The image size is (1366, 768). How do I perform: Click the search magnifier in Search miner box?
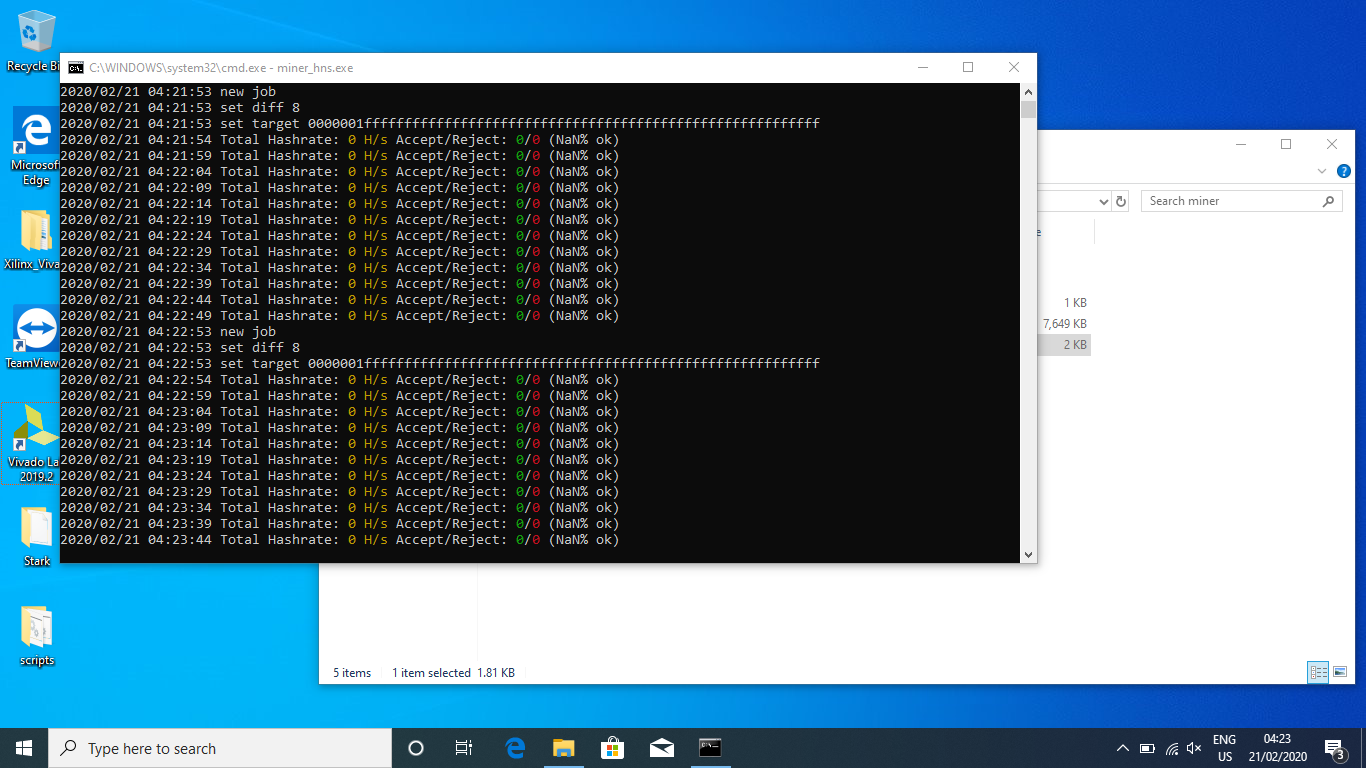tap(1328, 201)
